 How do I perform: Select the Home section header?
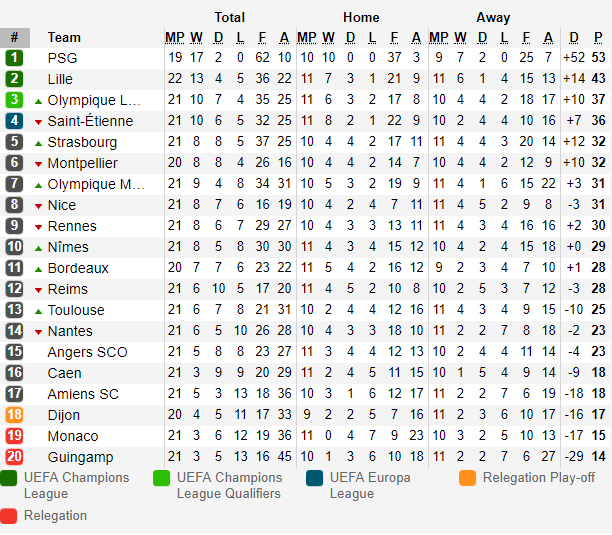coord(361,17)
